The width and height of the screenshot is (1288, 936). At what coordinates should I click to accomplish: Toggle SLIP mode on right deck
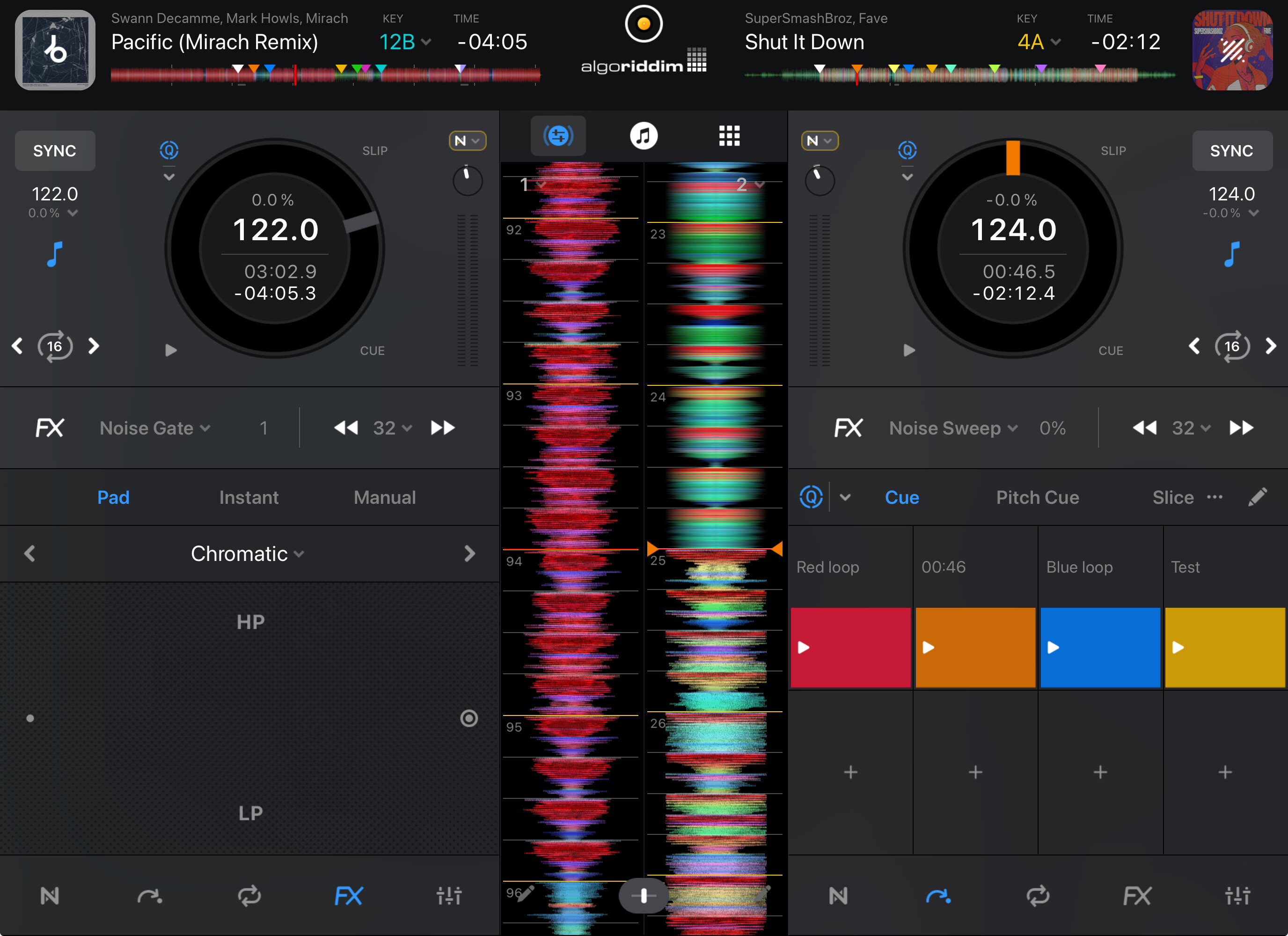1113,151
